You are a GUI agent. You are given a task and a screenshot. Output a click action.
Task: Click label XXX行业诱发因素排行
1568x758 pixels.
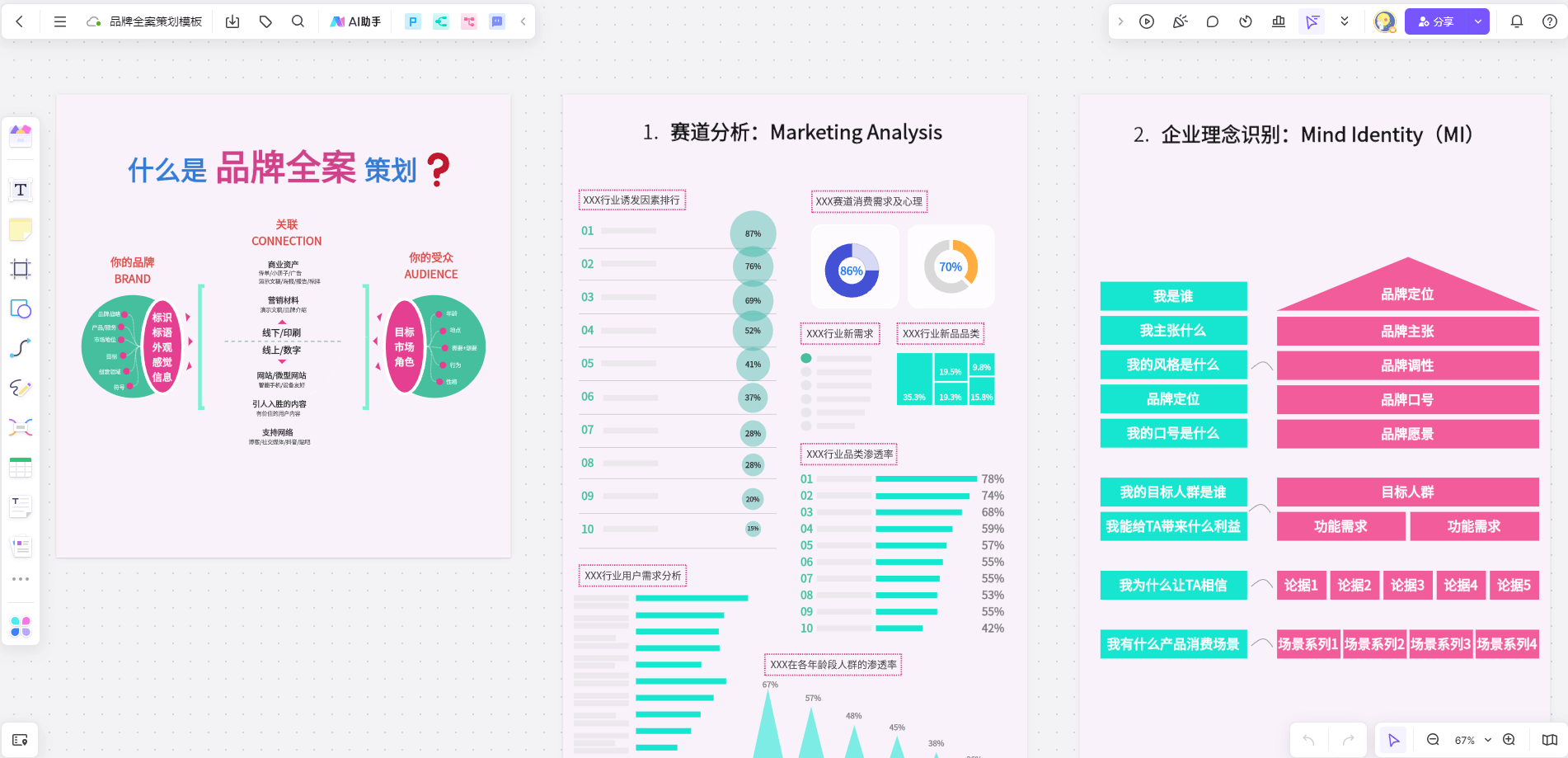click(631, 200)
